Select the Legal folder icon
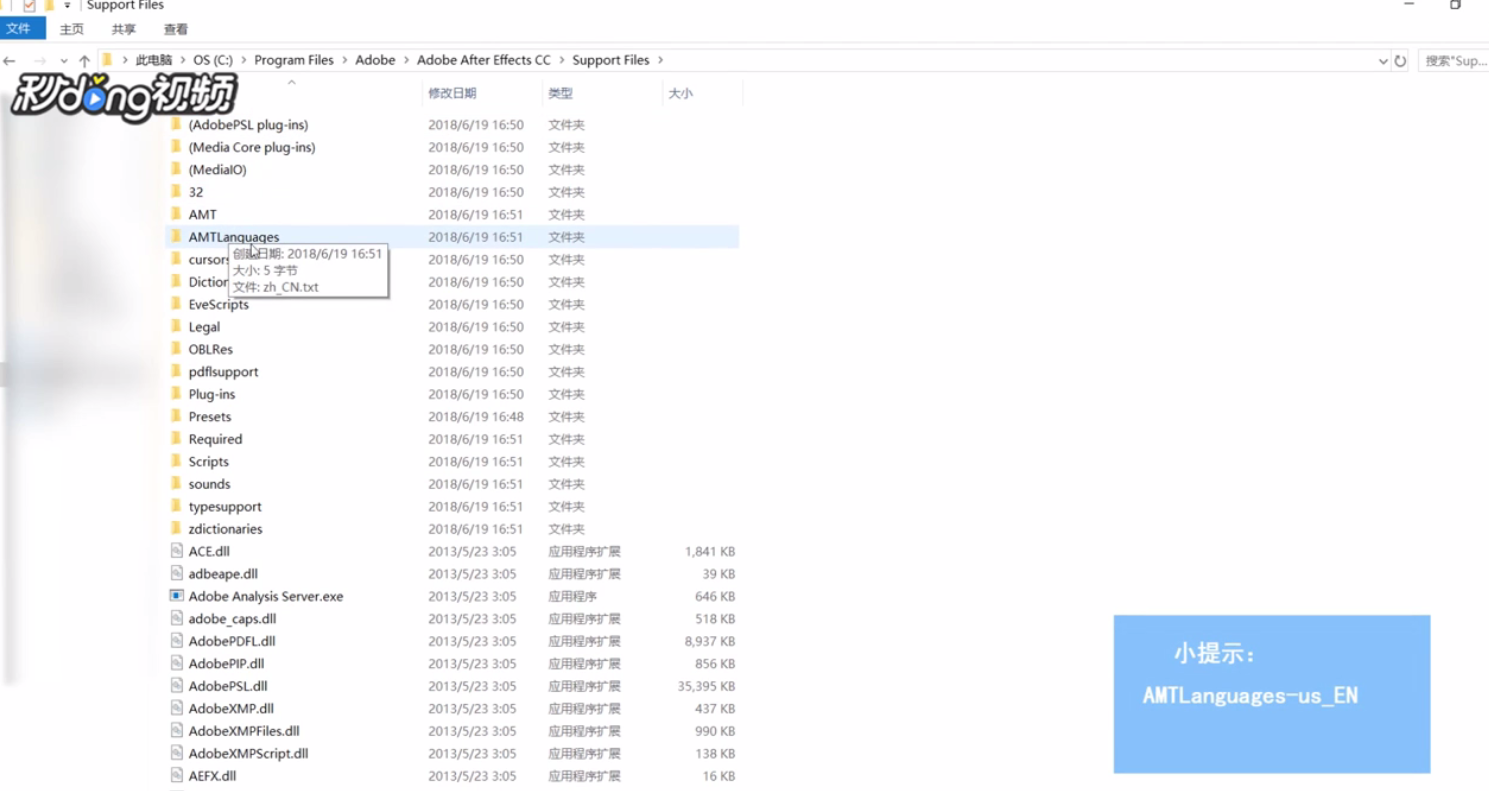This screenshot has height=791, width=1489. point(176,327)
